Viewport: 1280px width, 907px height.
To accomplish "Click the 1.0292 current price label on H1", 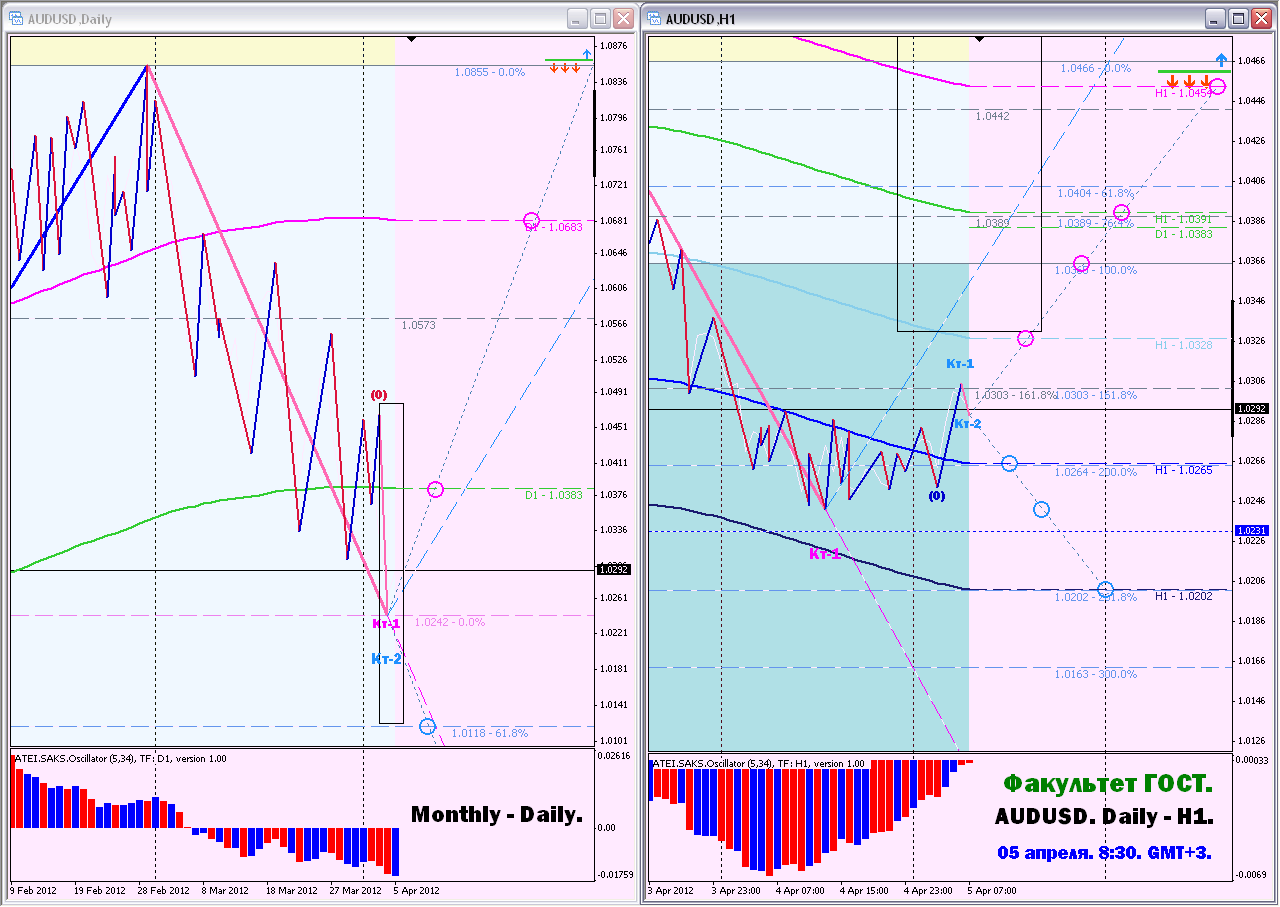I will point(1252,409).
